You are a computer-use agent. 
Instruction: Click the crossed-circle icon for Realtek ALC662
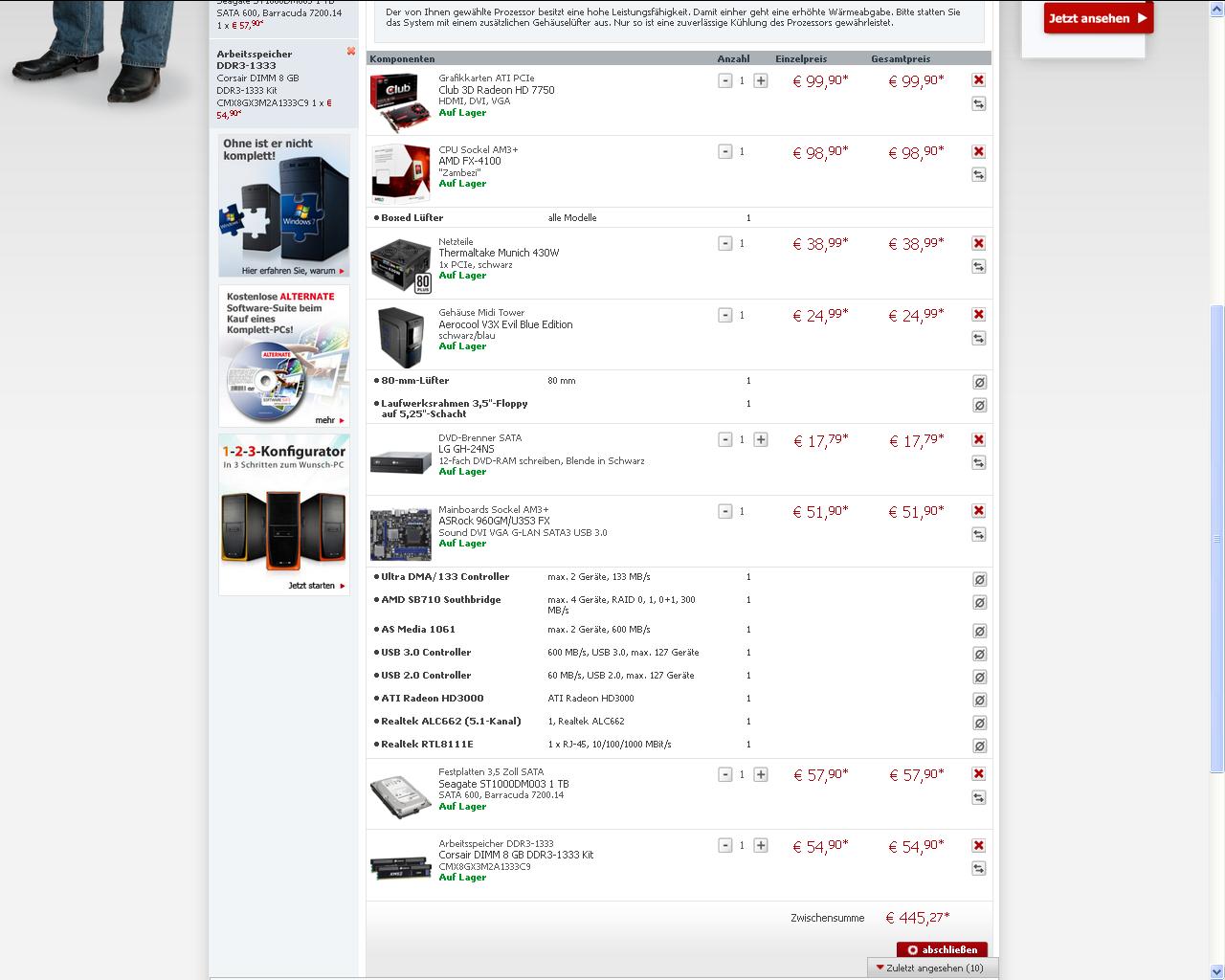click(979, 723)
